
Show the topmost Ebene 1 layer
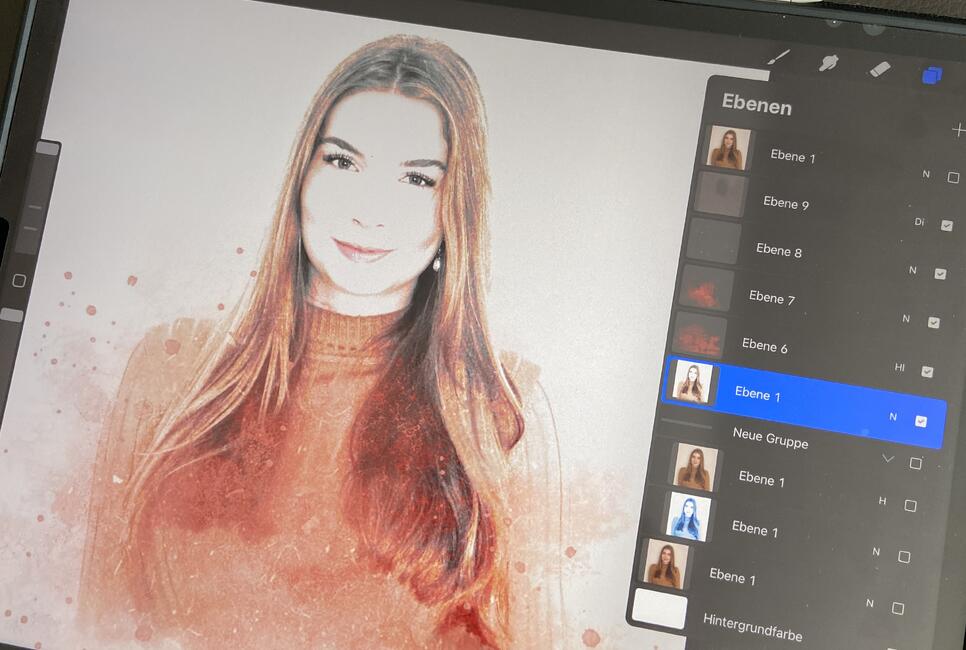coord(952,178)
